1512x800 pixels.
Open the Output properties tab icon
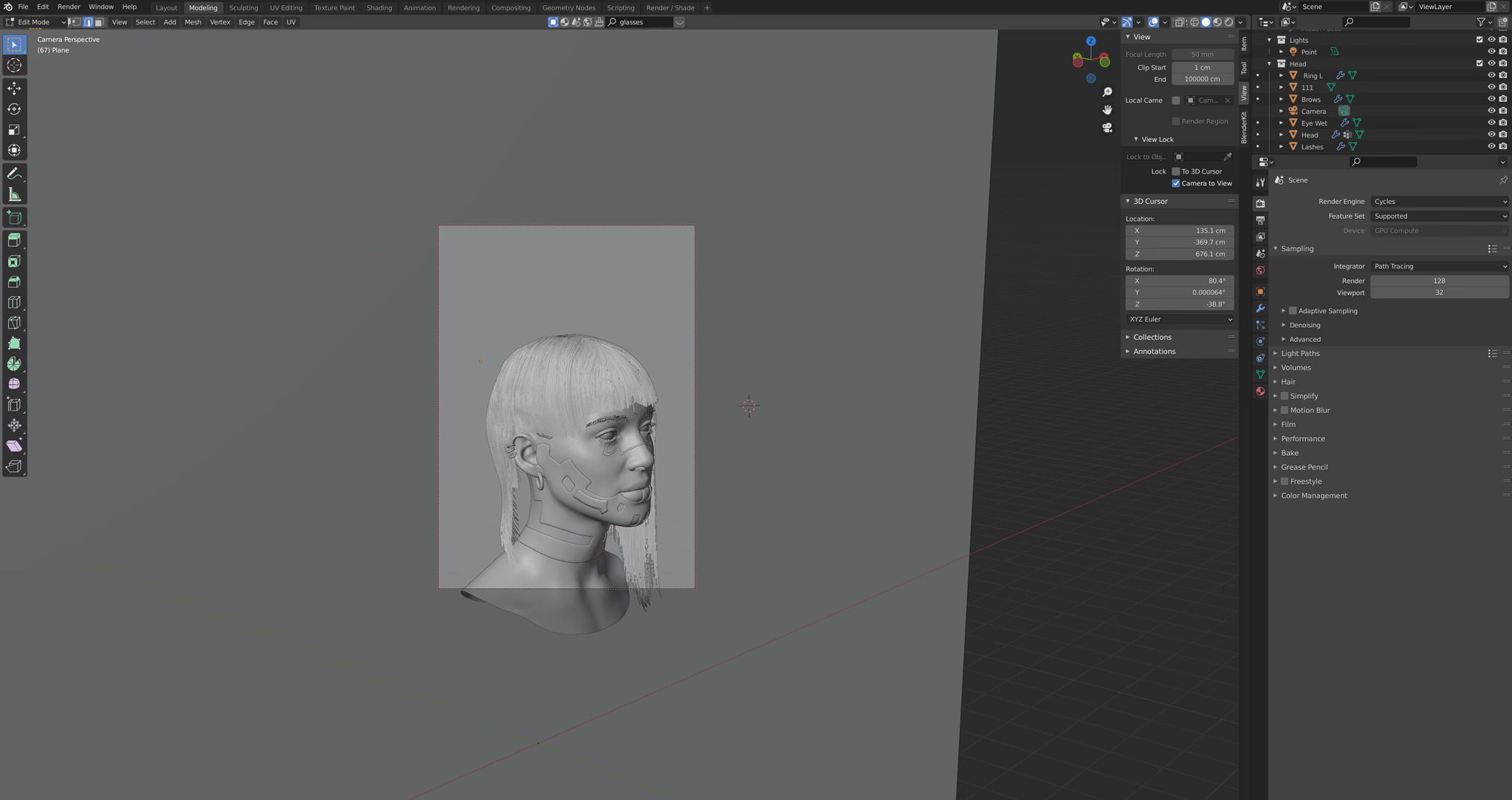pos(1260,220)
